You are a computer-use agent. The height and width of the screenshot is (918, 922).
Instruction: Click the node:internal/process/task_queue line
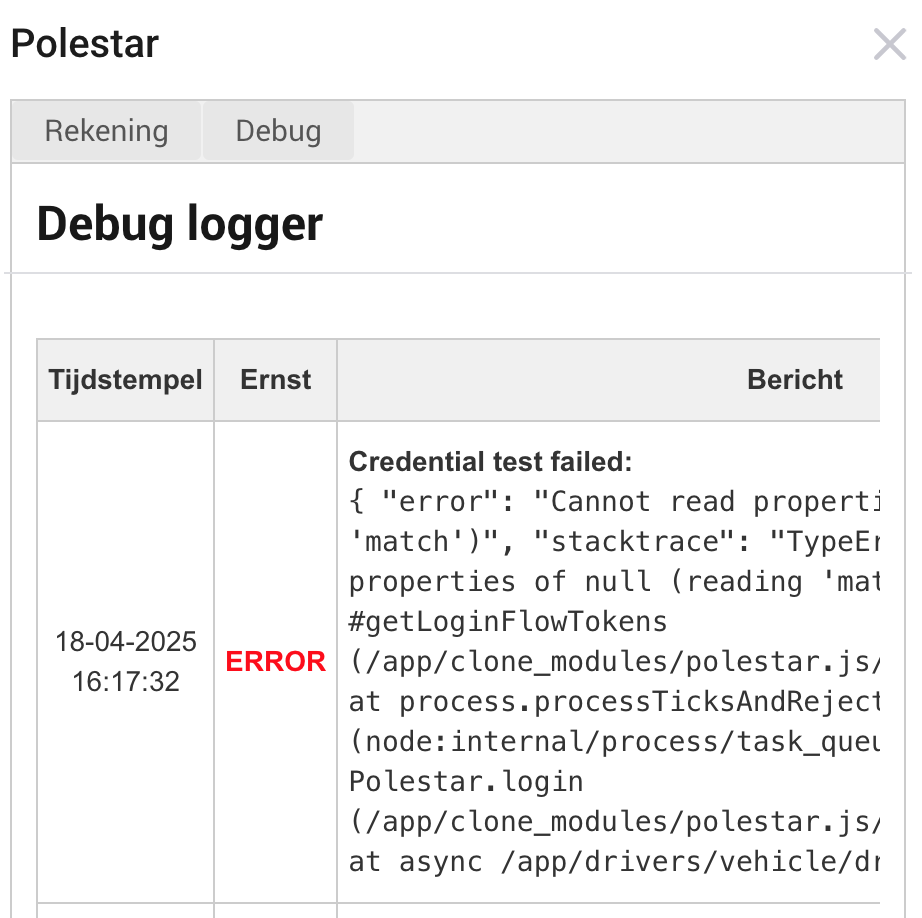615,742
